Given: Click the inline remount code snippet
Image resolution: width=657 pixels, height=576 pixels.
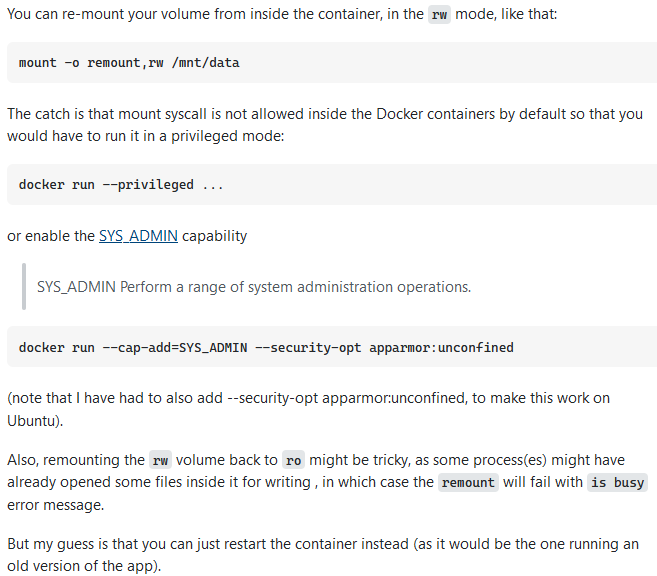Looking at the screenshot, I should [468, 482].
